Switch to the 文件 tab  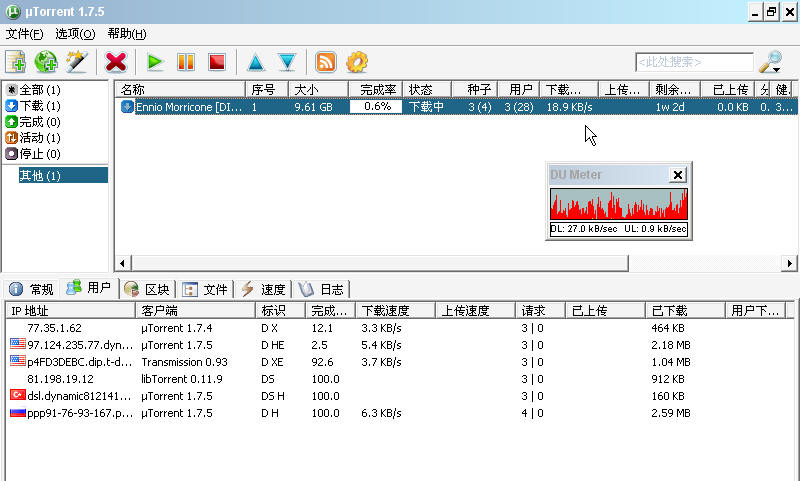[205, 289]
